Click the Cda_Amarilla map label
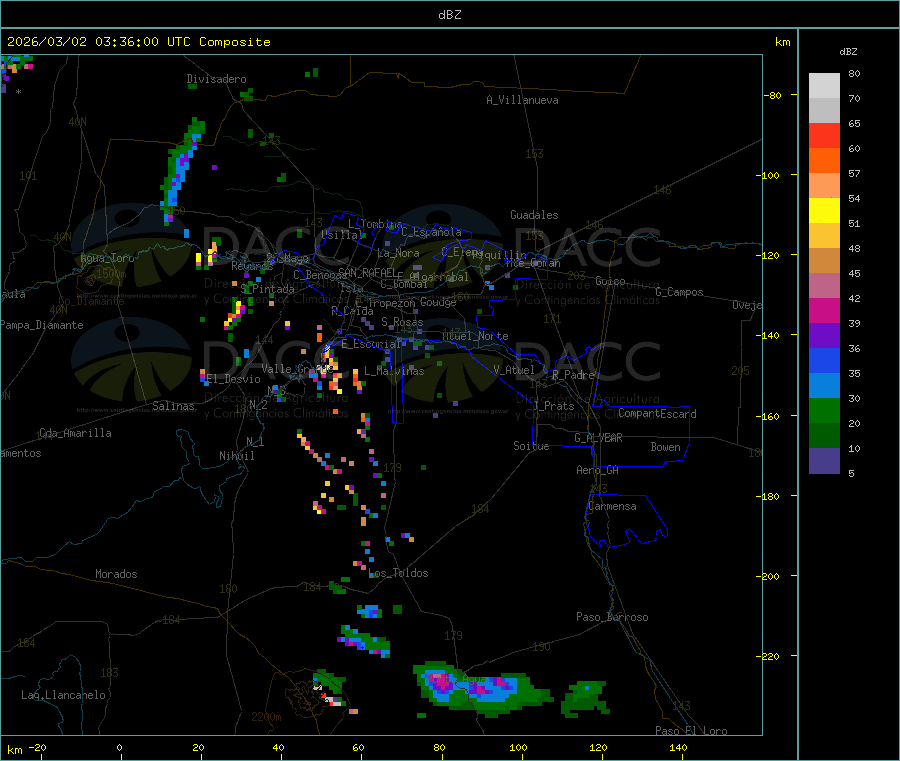The height and width of the screenshot is (761, 900). tap(75, 433)
